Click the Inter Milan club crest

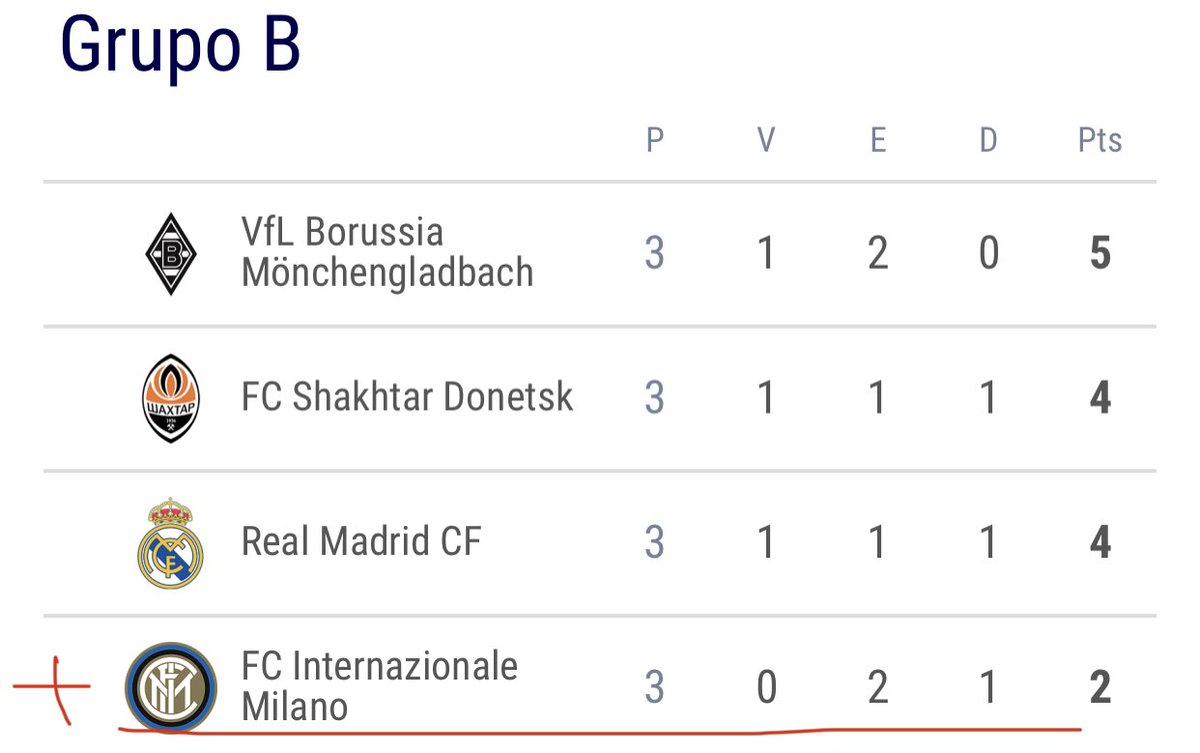click(170, 686)
